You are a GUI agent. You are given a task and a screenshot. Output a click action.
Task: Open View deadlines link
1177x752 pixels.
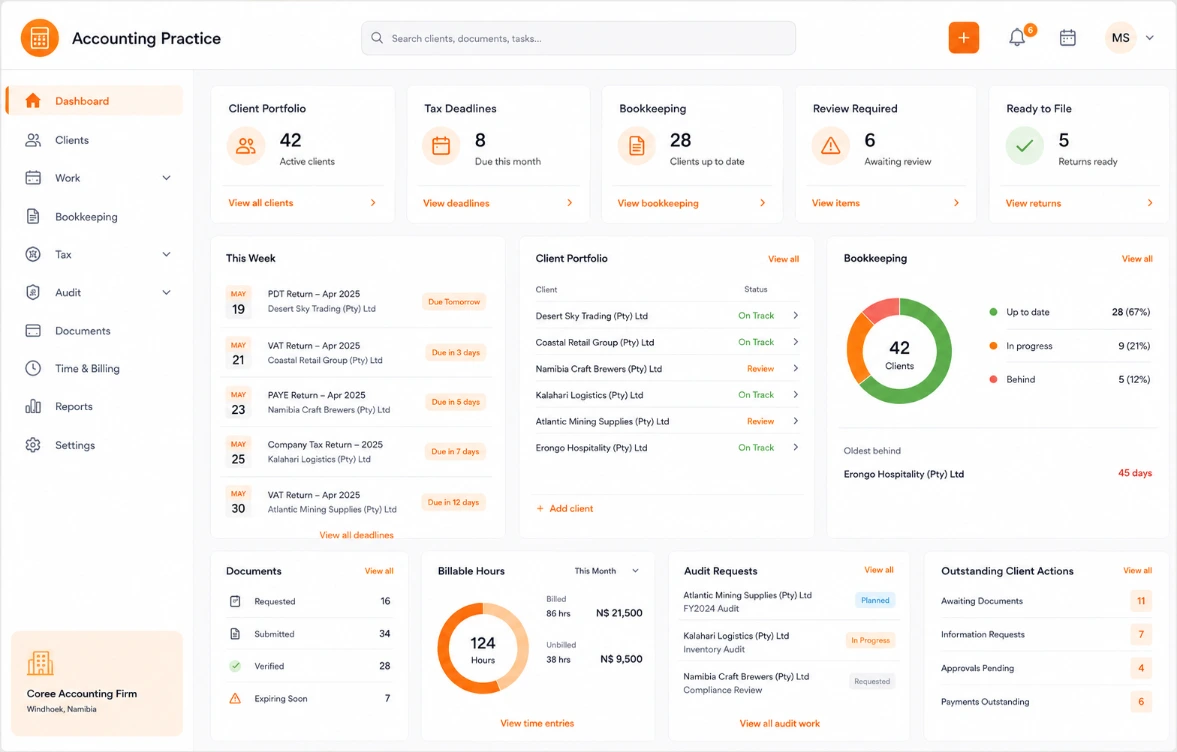click(456, 203)
